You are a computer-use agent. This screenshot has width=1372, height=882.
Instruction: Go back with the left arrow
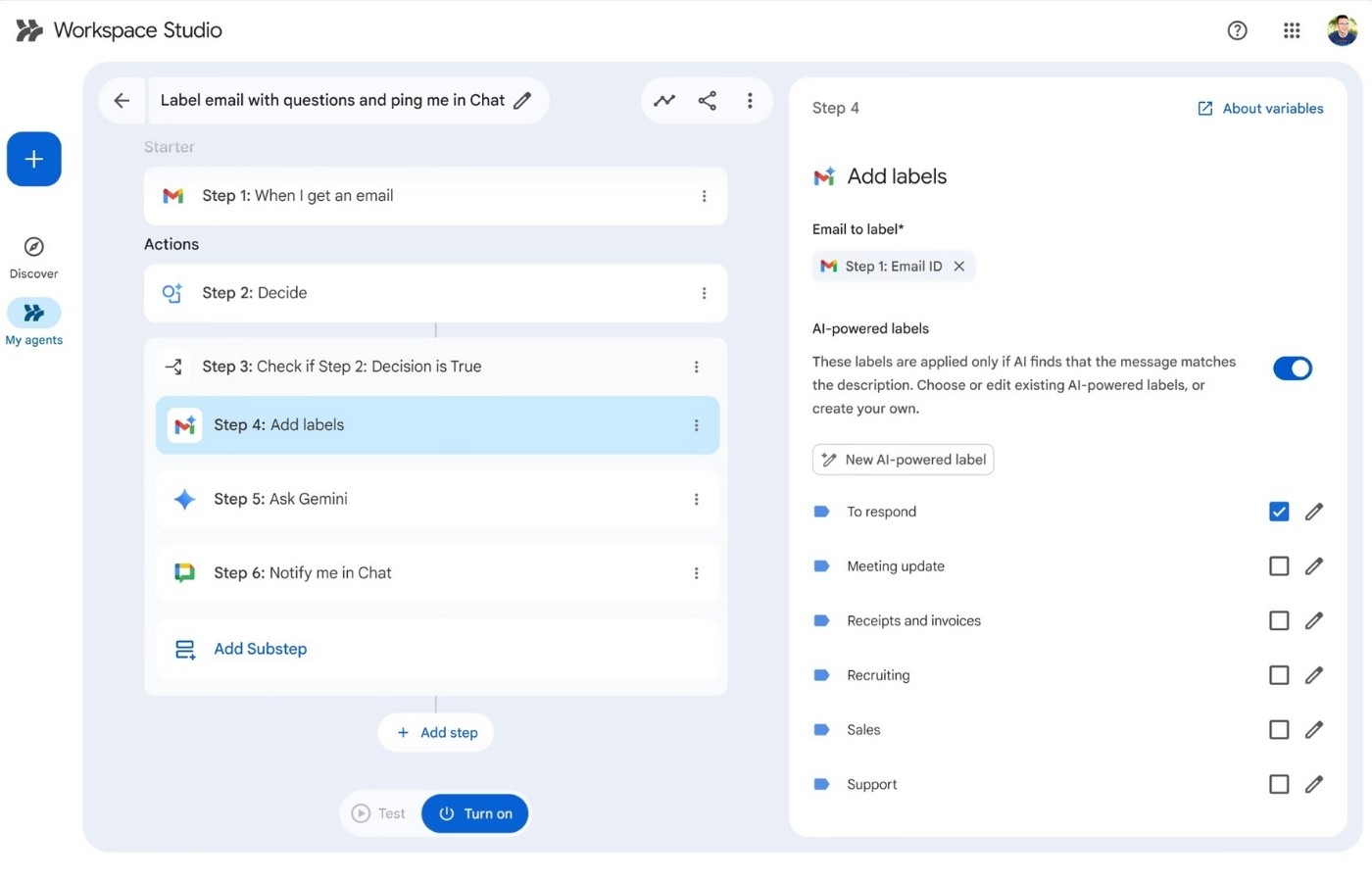[122, 100]
